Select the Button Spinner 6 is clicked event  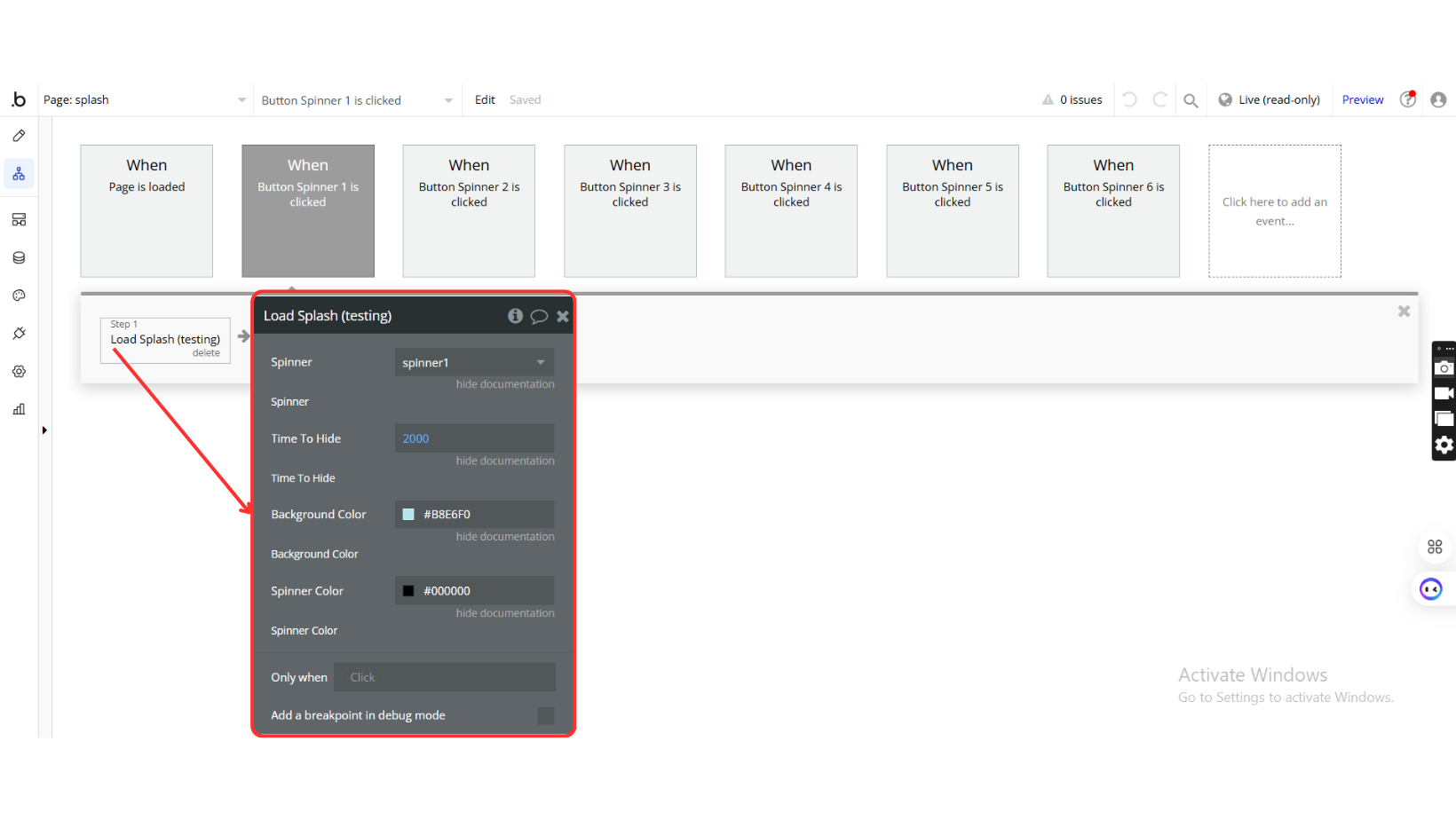pos(1113,211)
